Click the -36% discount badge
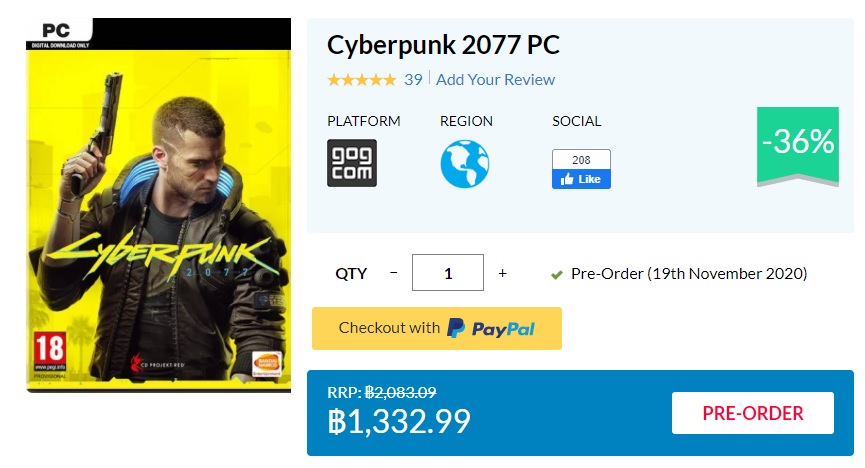865x468 pixels. click(x=797, y=144)
